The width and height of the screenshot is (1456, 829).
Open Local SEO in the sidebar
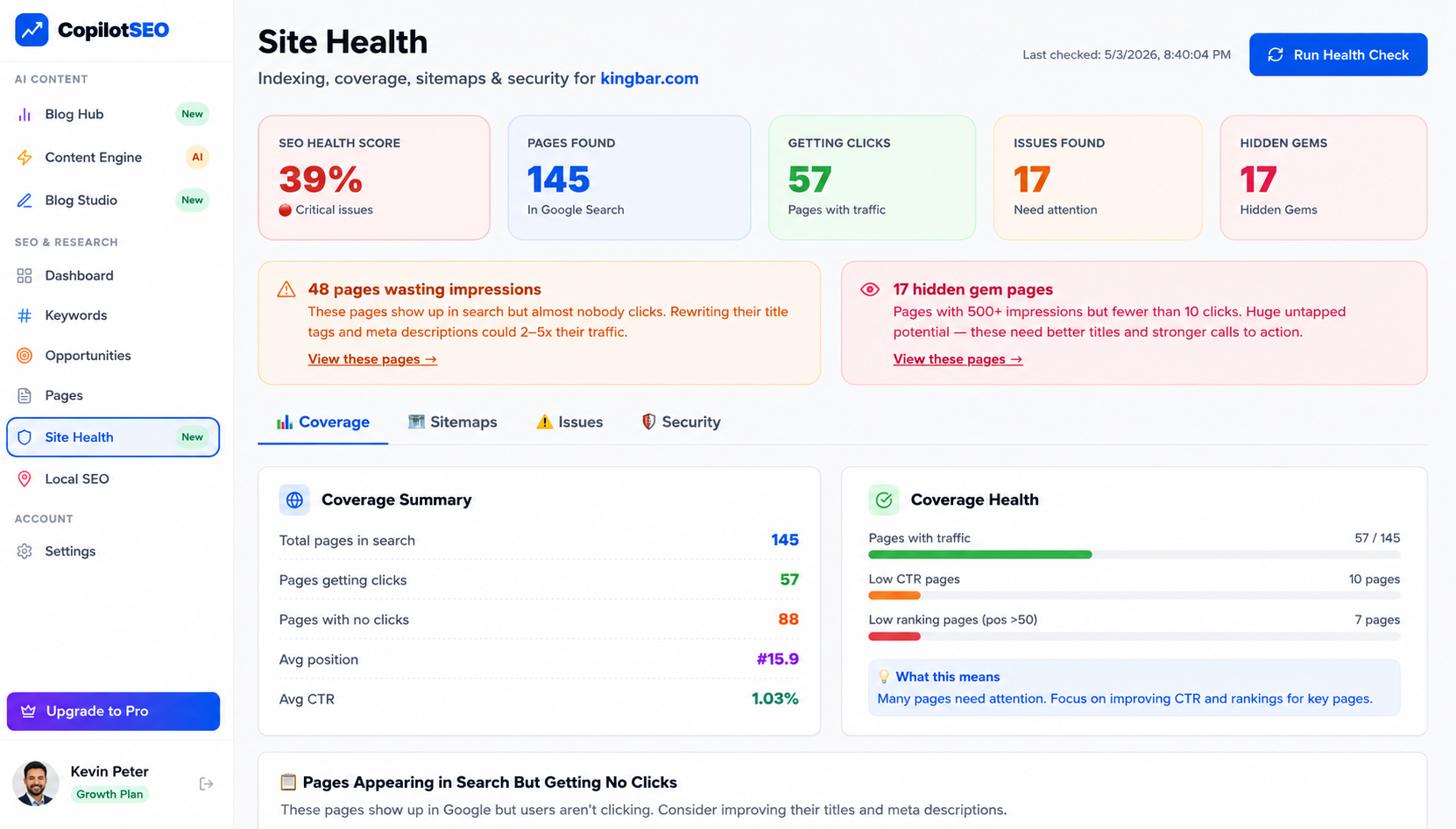click(x=113, y=479)
